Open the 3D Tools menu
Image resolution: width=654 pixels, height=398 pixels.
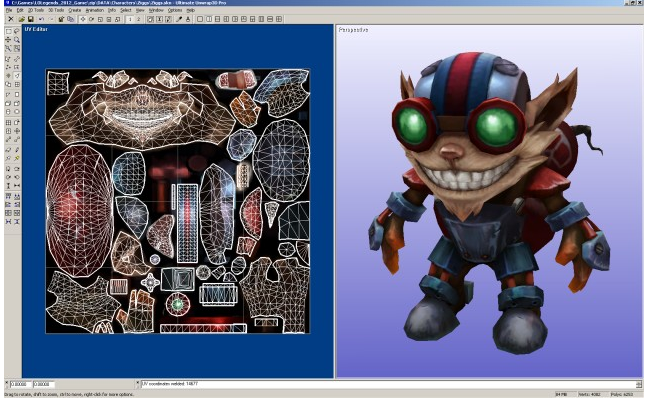coord(56,10)
